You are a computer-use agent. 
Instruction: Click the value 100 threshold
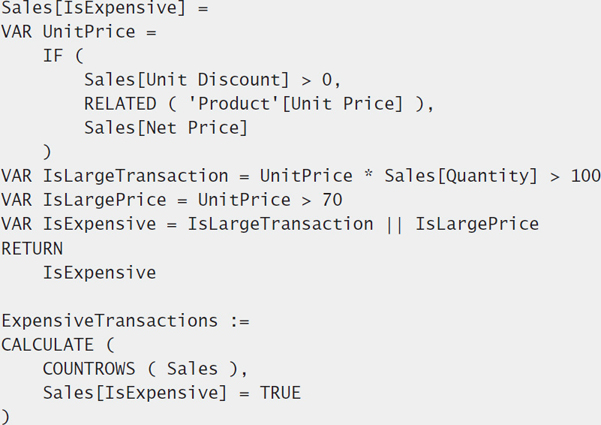tap(586, 176)
